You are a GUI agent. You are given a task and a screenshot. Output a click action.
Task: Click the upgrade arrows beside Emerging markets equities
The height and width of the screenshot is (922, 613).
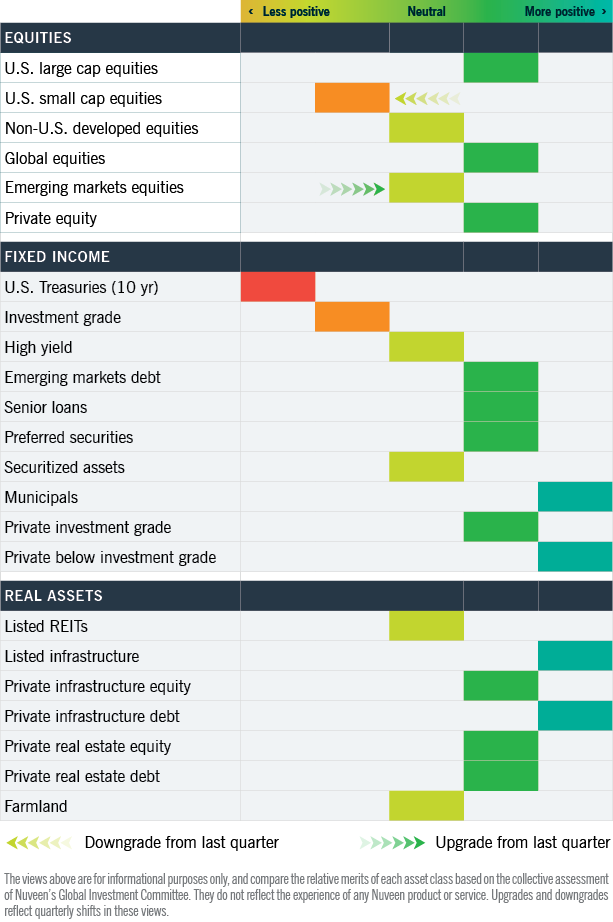pyautogui.click(x=352, y=189)
